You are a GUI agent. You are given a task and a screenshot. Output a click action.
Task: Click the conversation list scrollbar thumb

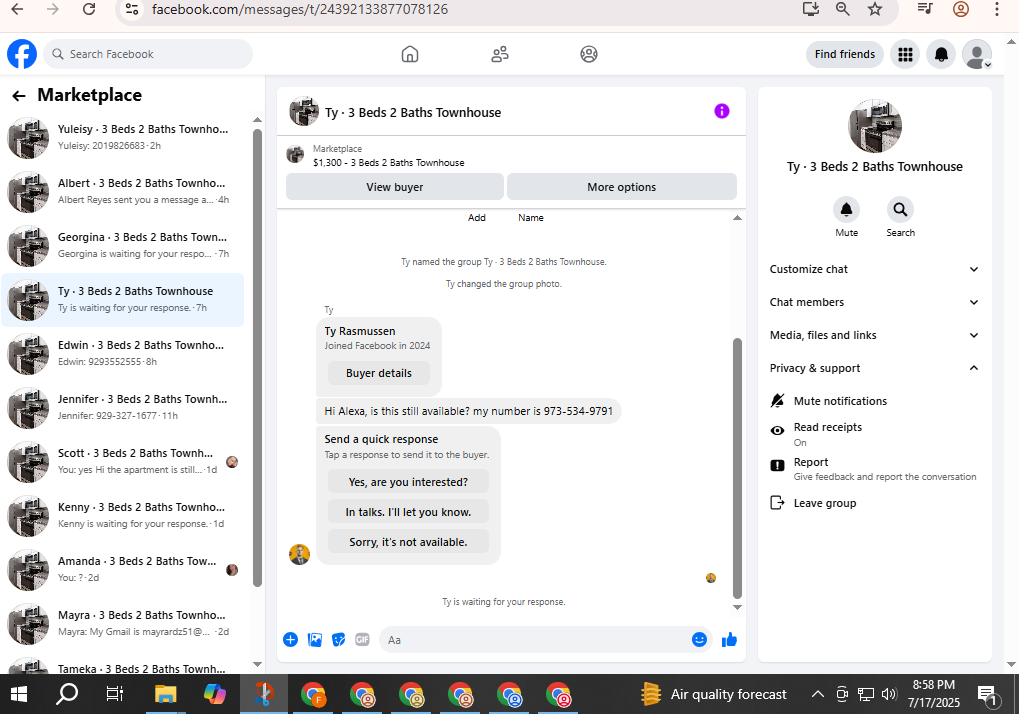[x=257, y=357]
